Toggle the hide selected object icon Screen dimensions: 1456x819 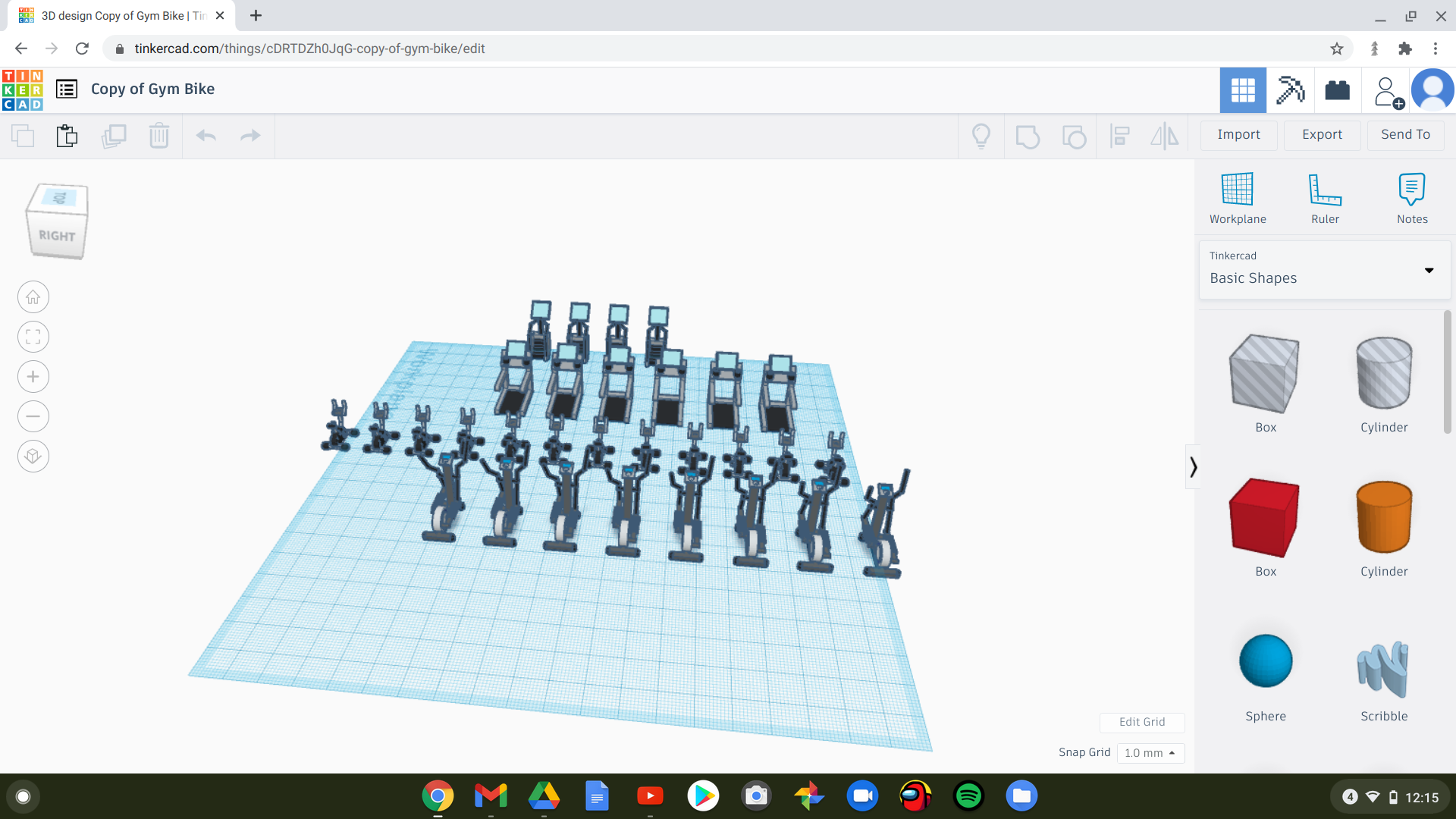[x=981, y=134]
